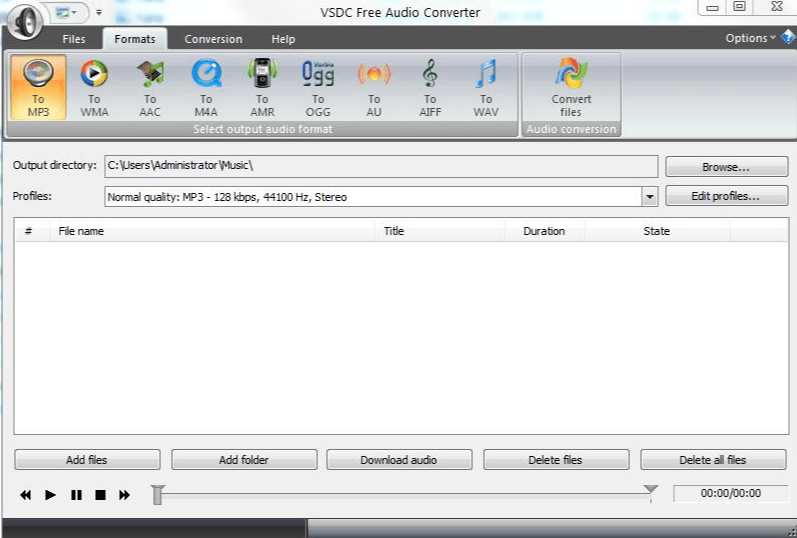Maximize the VSDC Audio Converter window
Image resolution: width=797 pixels, height=538 pixels.
click(740, 7)
